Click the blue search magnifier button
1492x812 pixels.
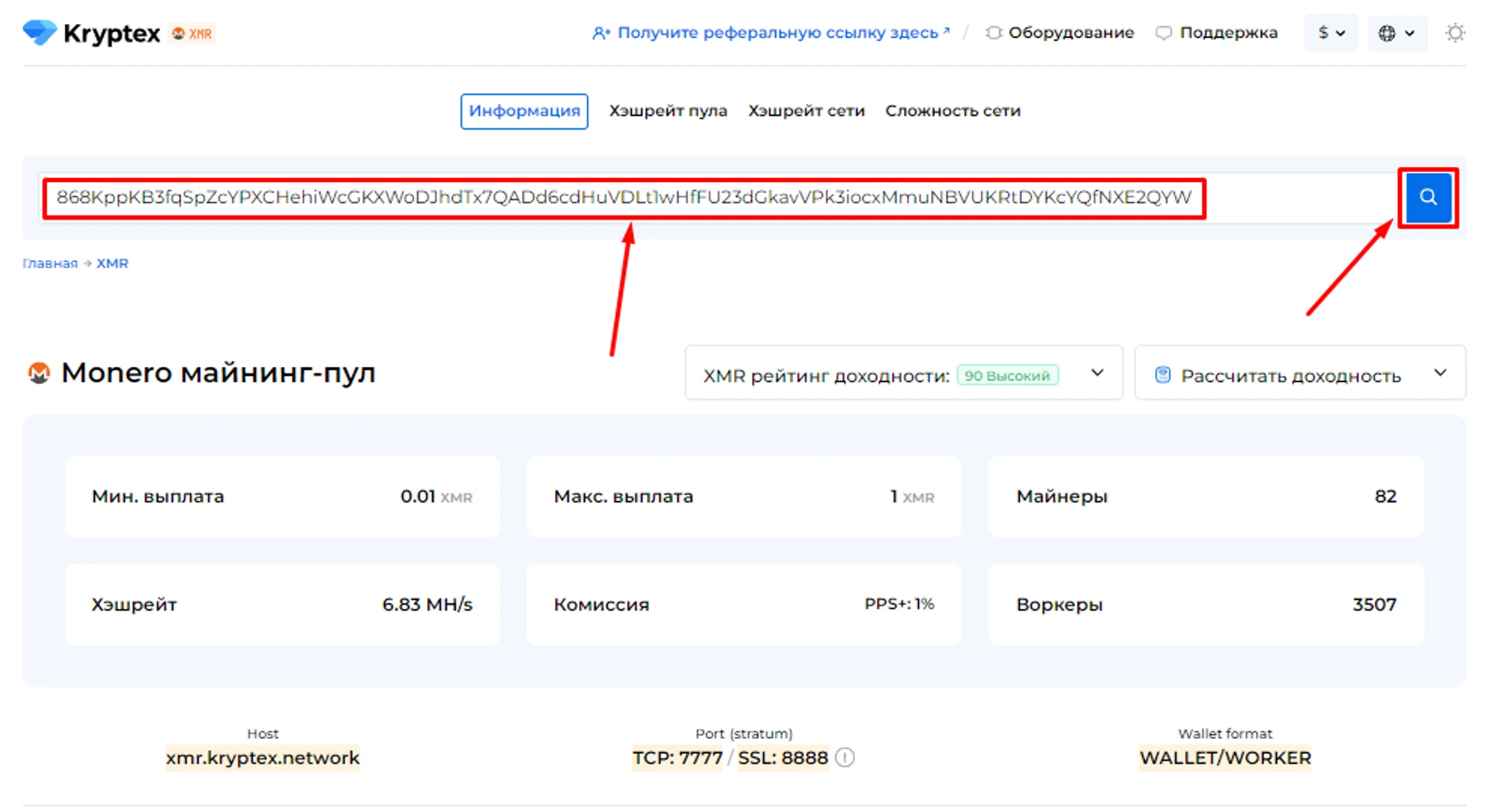(x=1427, y=198)
